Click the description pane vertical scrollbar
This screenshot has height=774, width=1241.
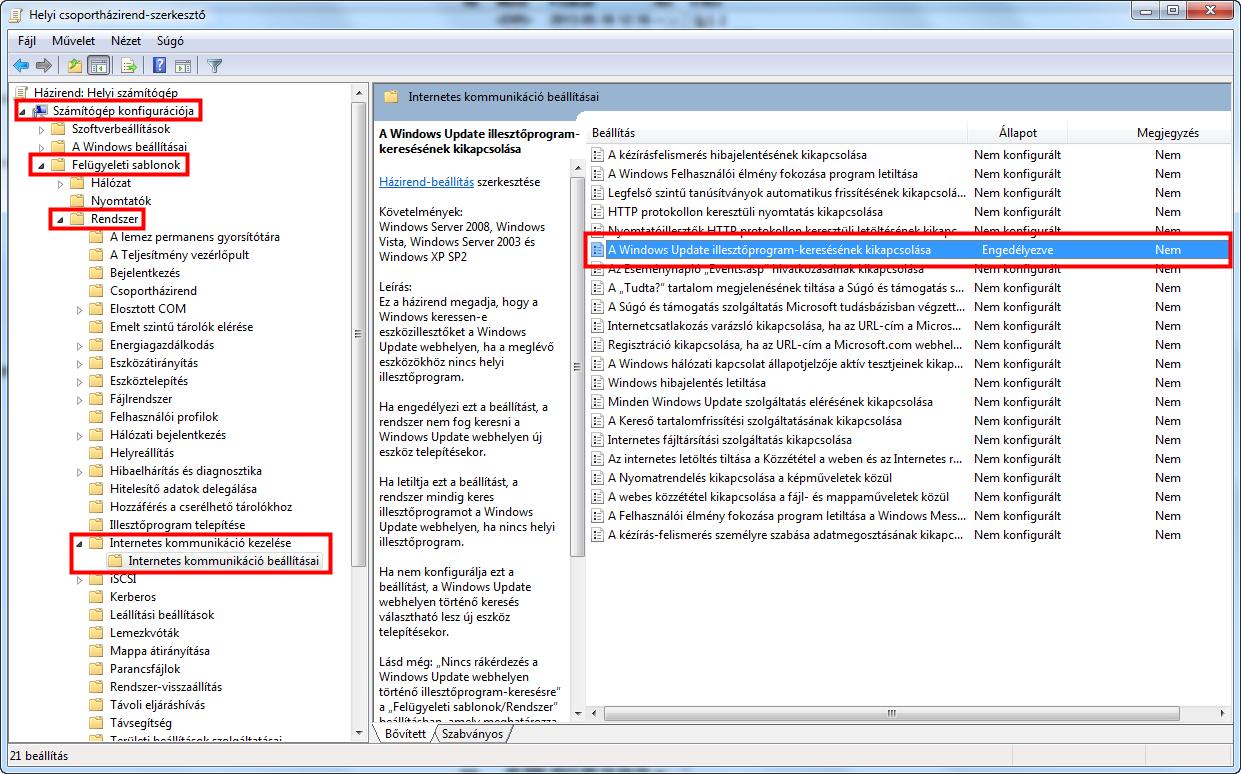pos(577,366)
